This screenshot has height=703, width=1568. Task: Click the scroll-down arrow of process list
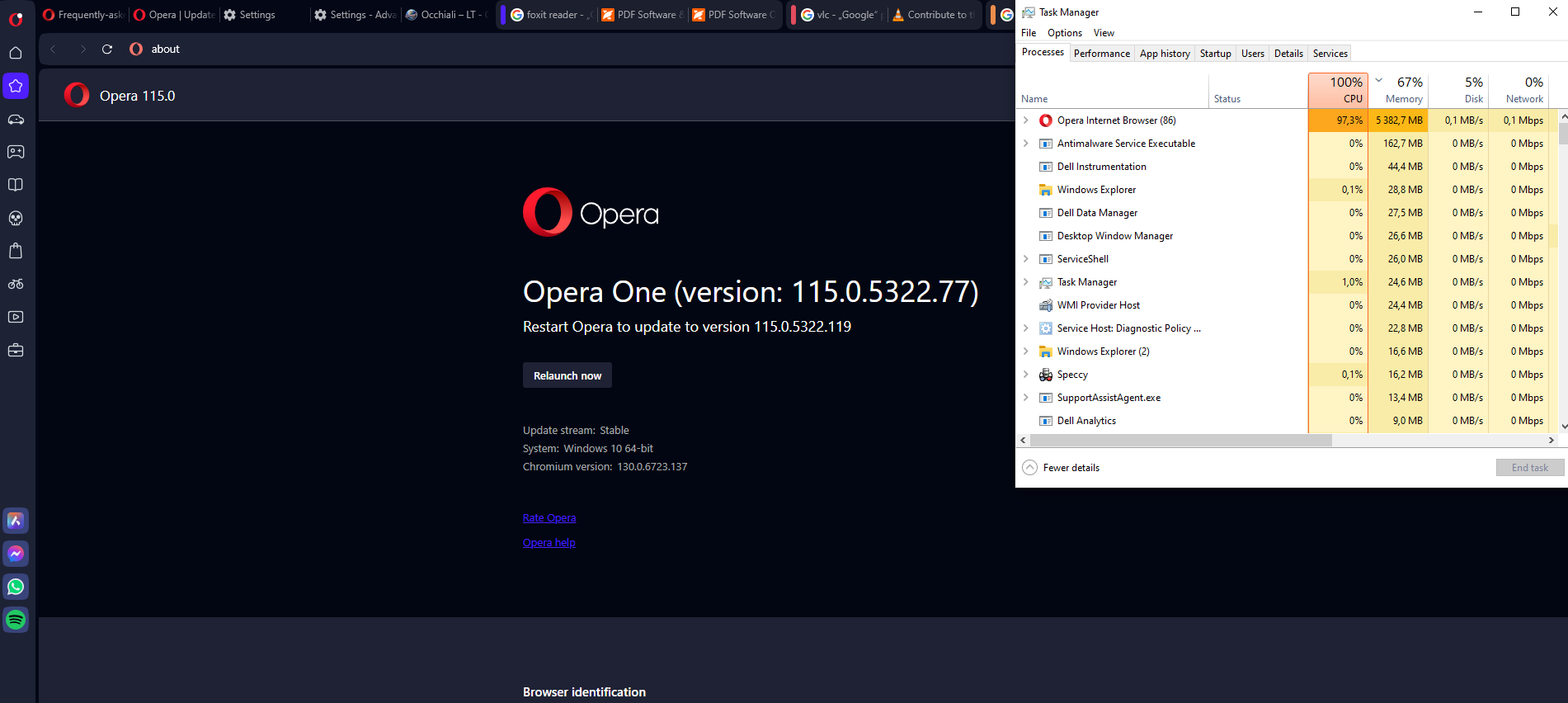[x=1563, y=427]
